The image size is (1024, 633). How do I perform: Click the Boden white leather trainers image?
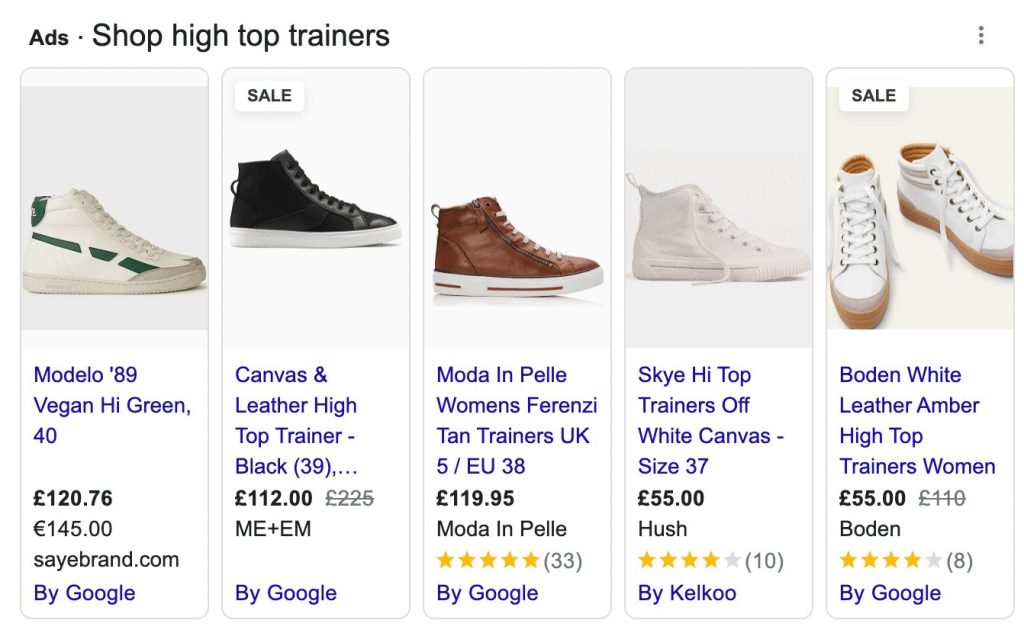[920, 208]
